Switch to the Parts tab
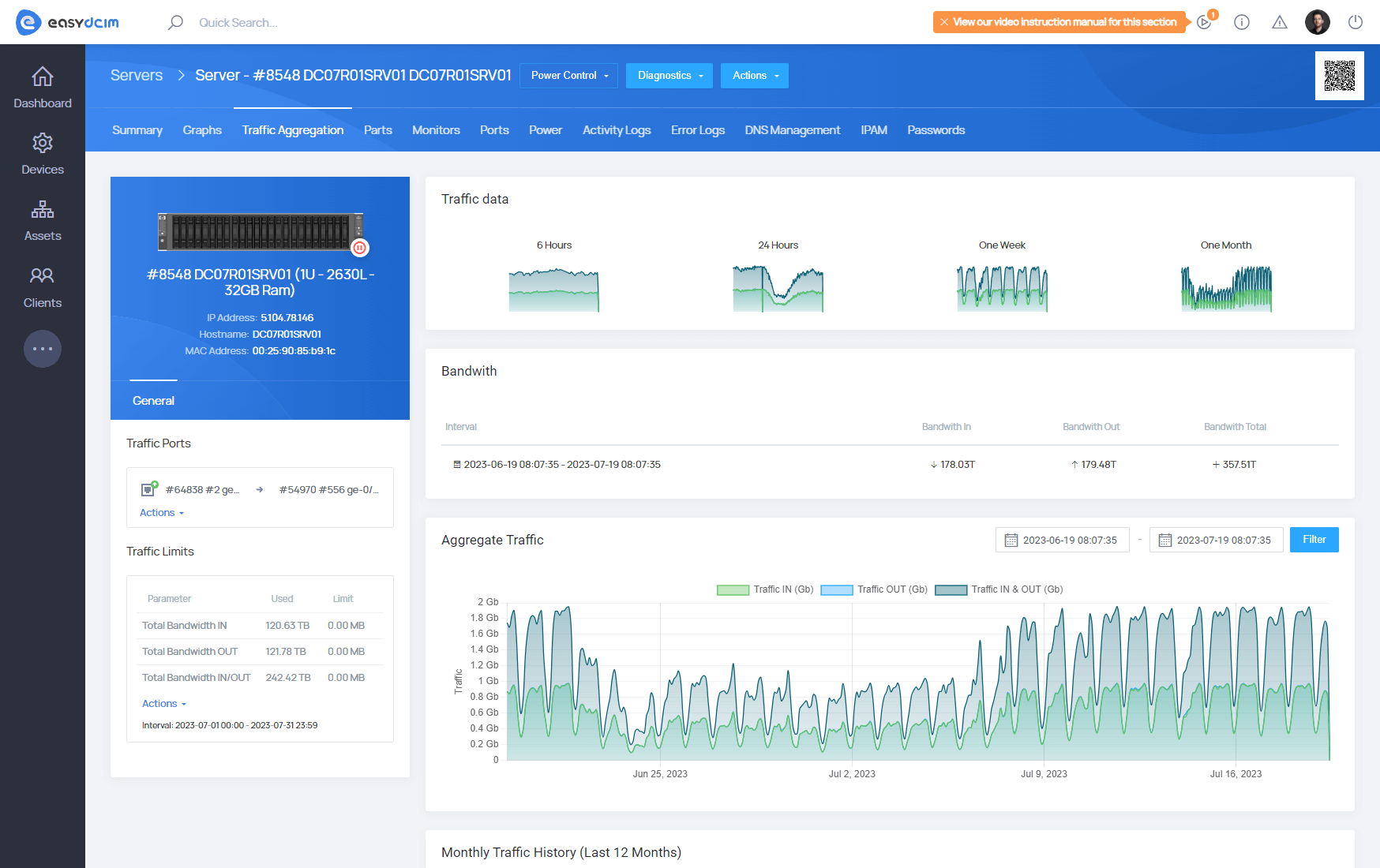 click(x=378, y=130)
